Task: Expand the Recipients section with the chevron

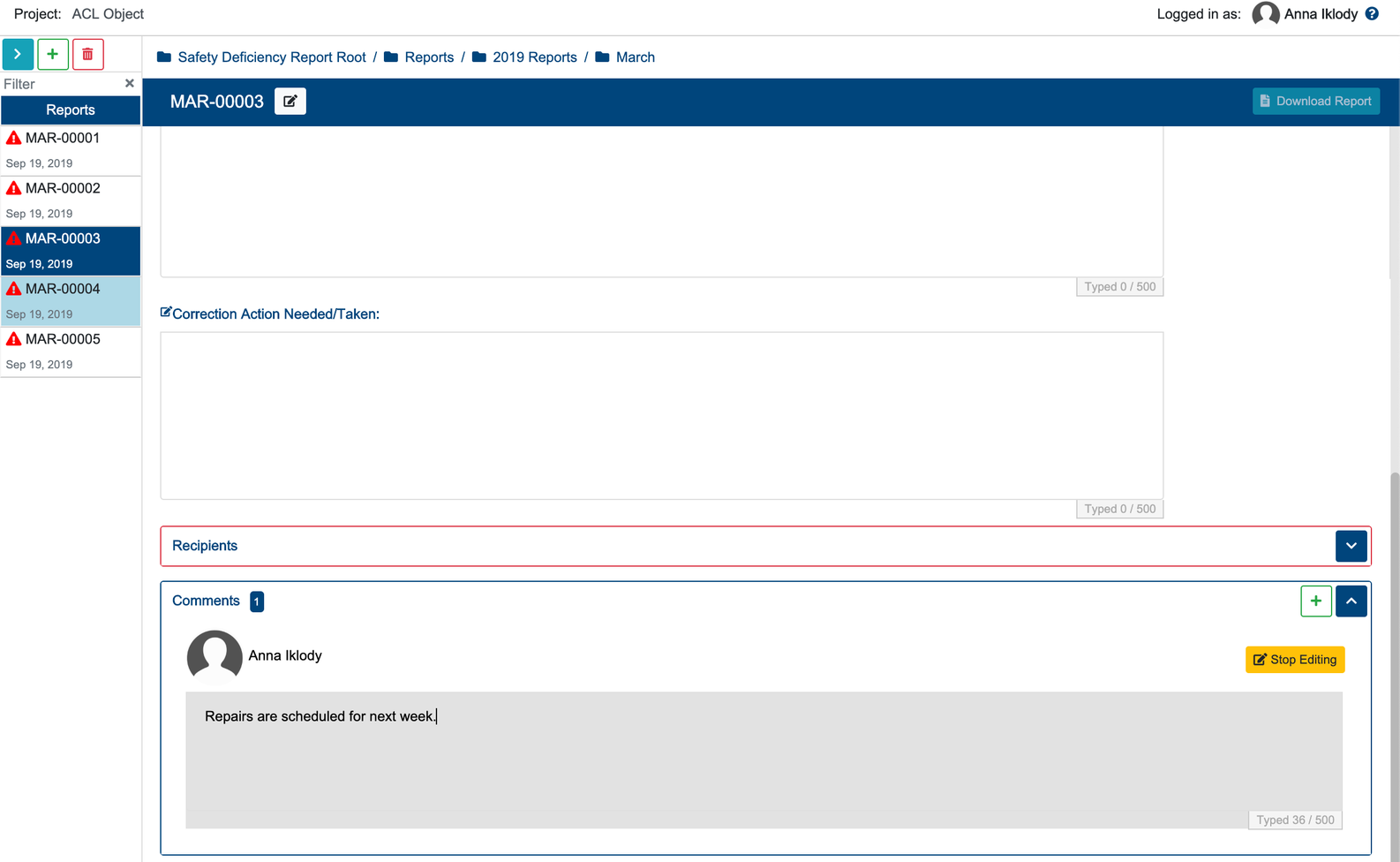Action: 1351,546
